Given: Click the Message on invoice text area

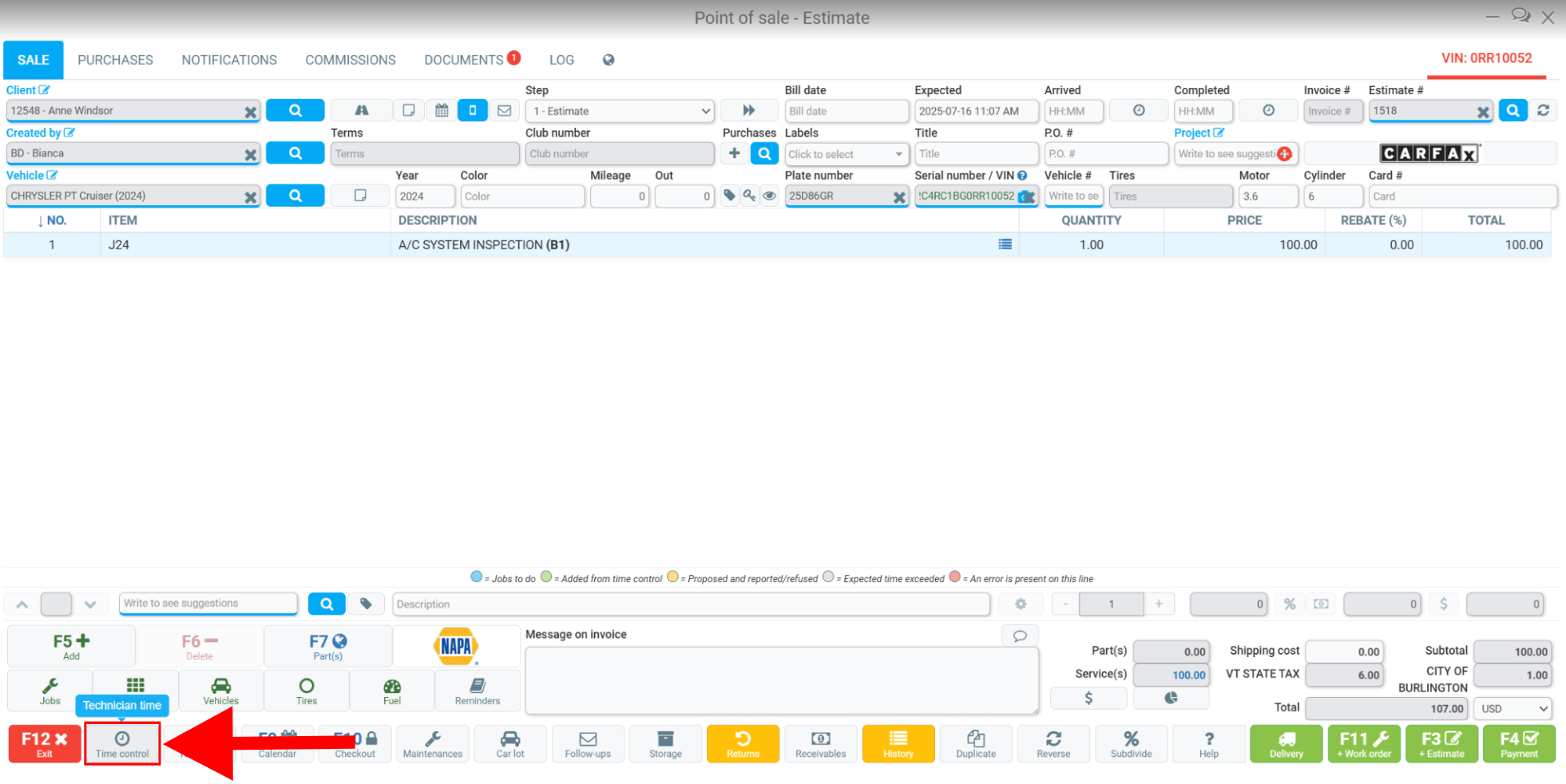Looking at the screenshot, I should (782, 680).
